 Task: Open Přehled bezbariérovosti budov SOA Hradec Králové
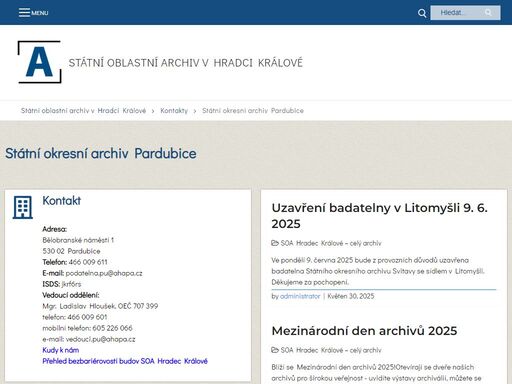click(125, 361)
